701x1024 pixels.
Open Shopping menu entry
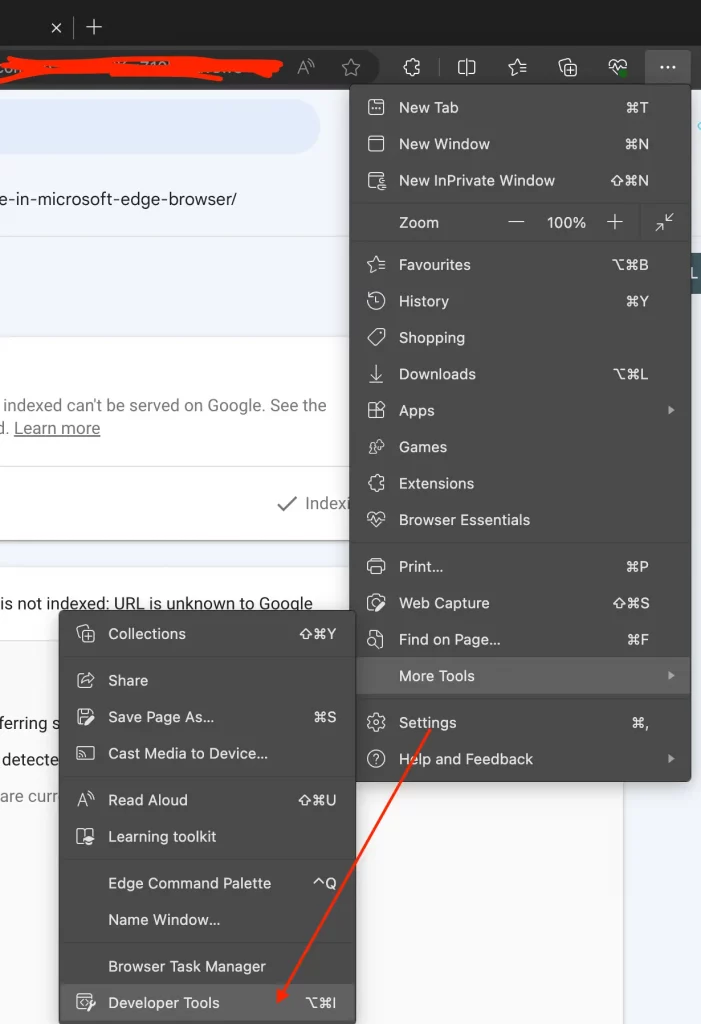coord(520,338)
